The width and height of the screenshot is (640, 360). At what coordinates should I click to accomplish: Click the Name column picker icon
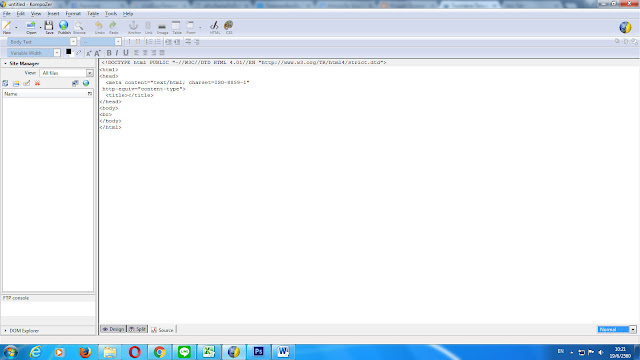[89, 94]
